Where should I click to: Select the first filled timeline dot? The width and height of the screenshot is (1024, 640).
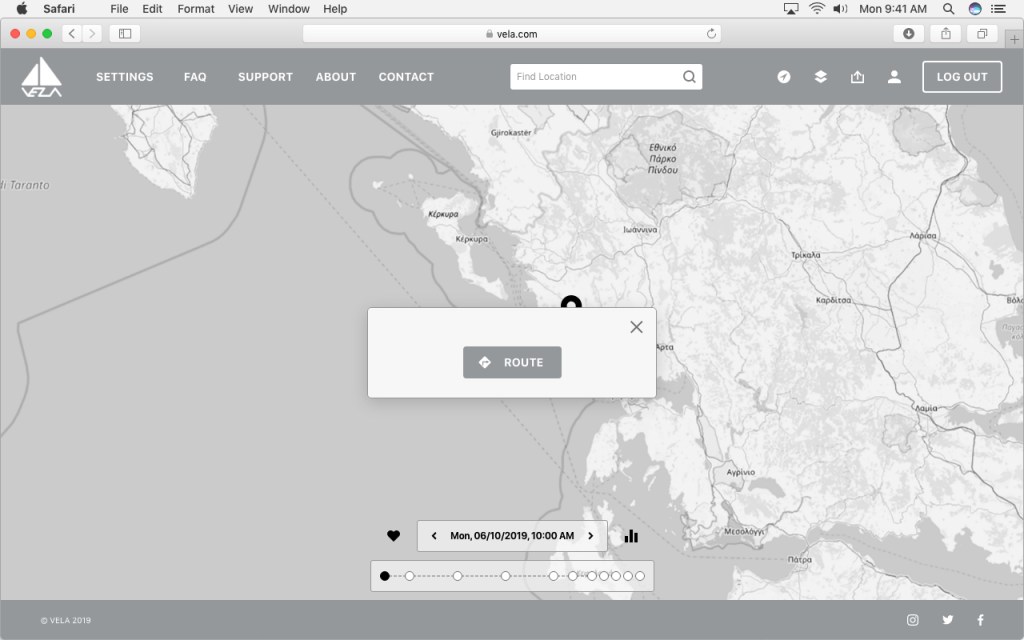click(x=385, y=576)
